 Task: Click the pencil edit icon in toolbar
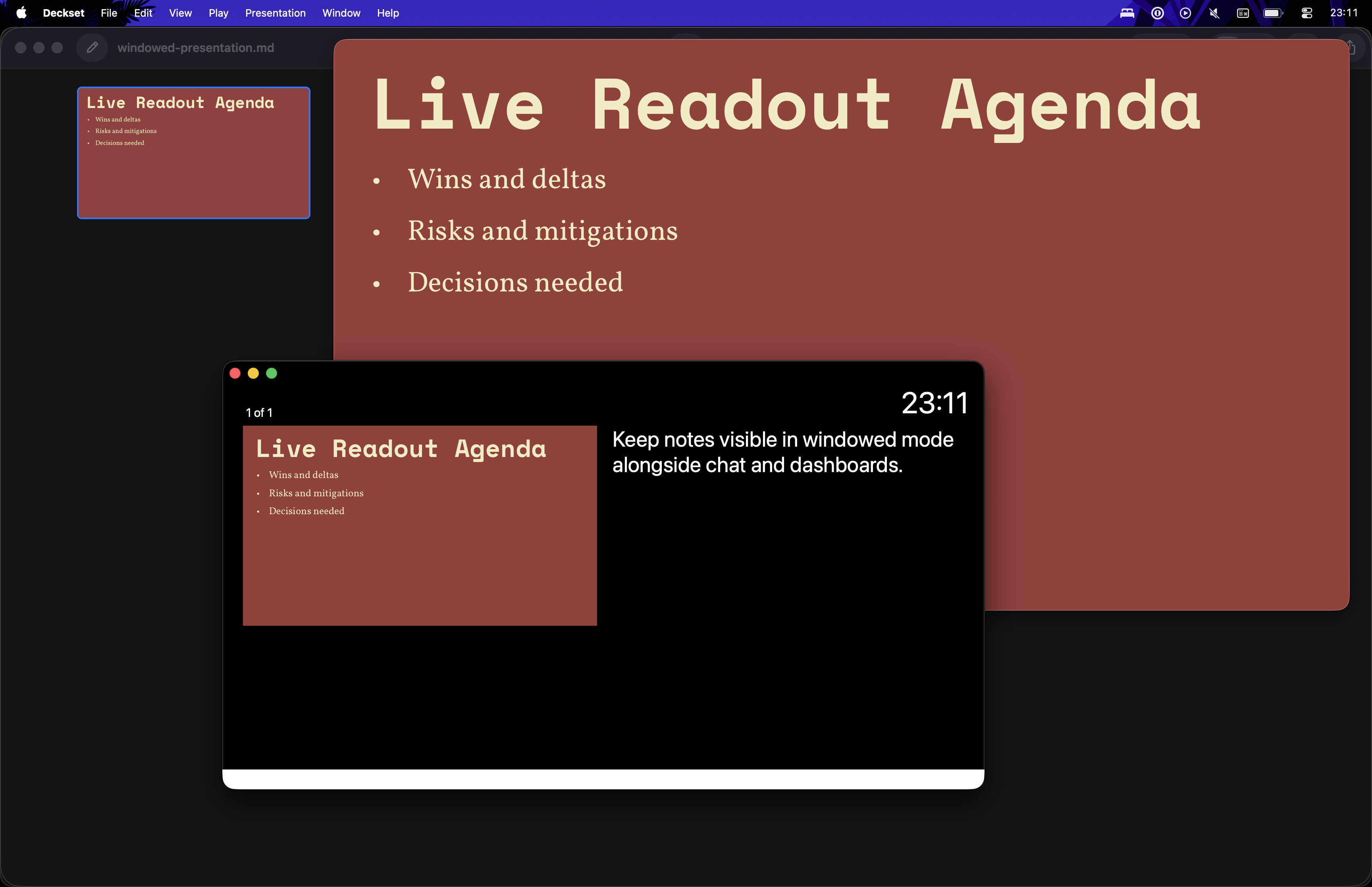point(92,48)
